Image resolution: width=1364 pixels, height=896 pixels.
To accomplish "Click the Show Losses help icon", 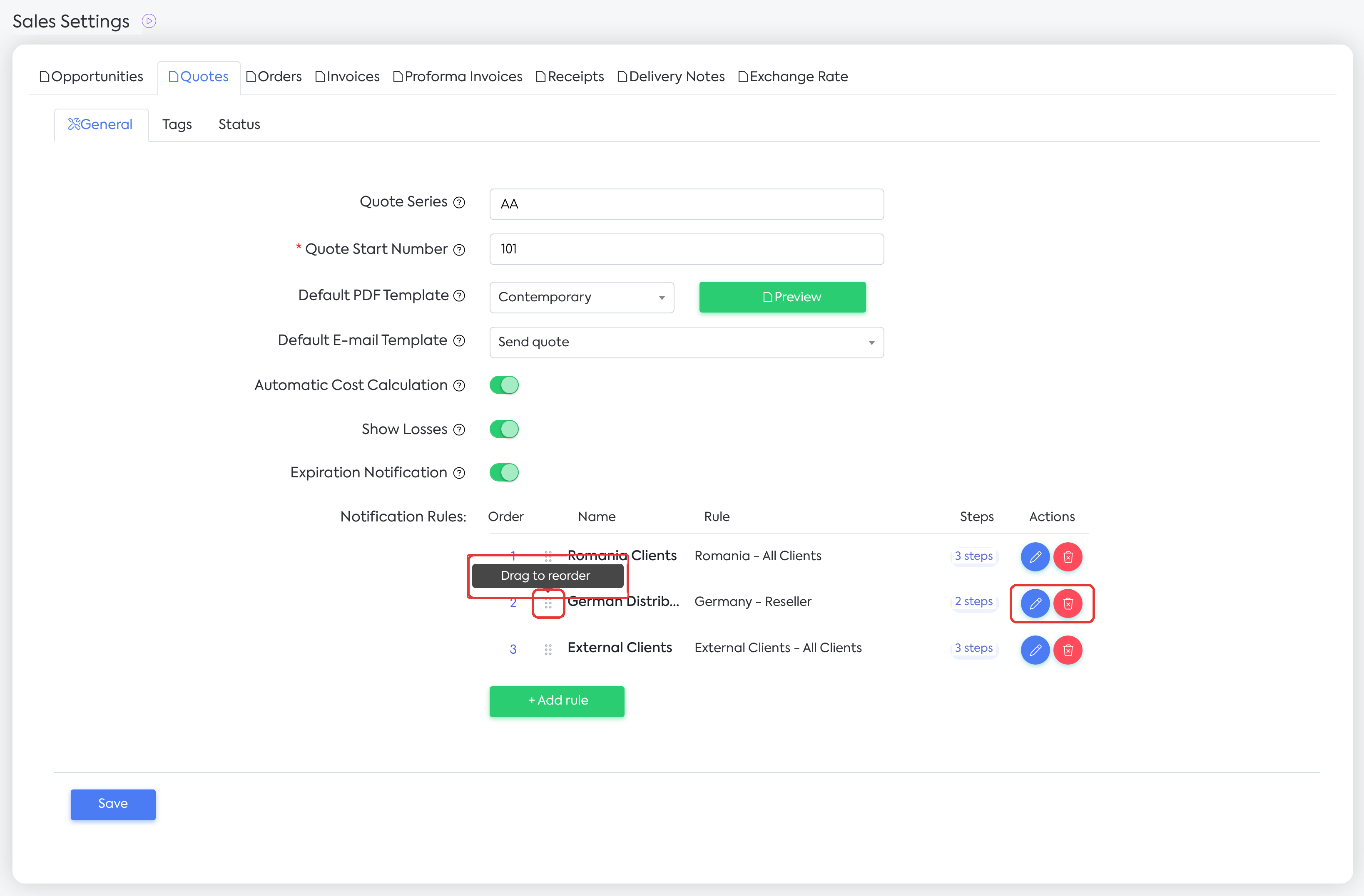I will (x=459, y=429).
